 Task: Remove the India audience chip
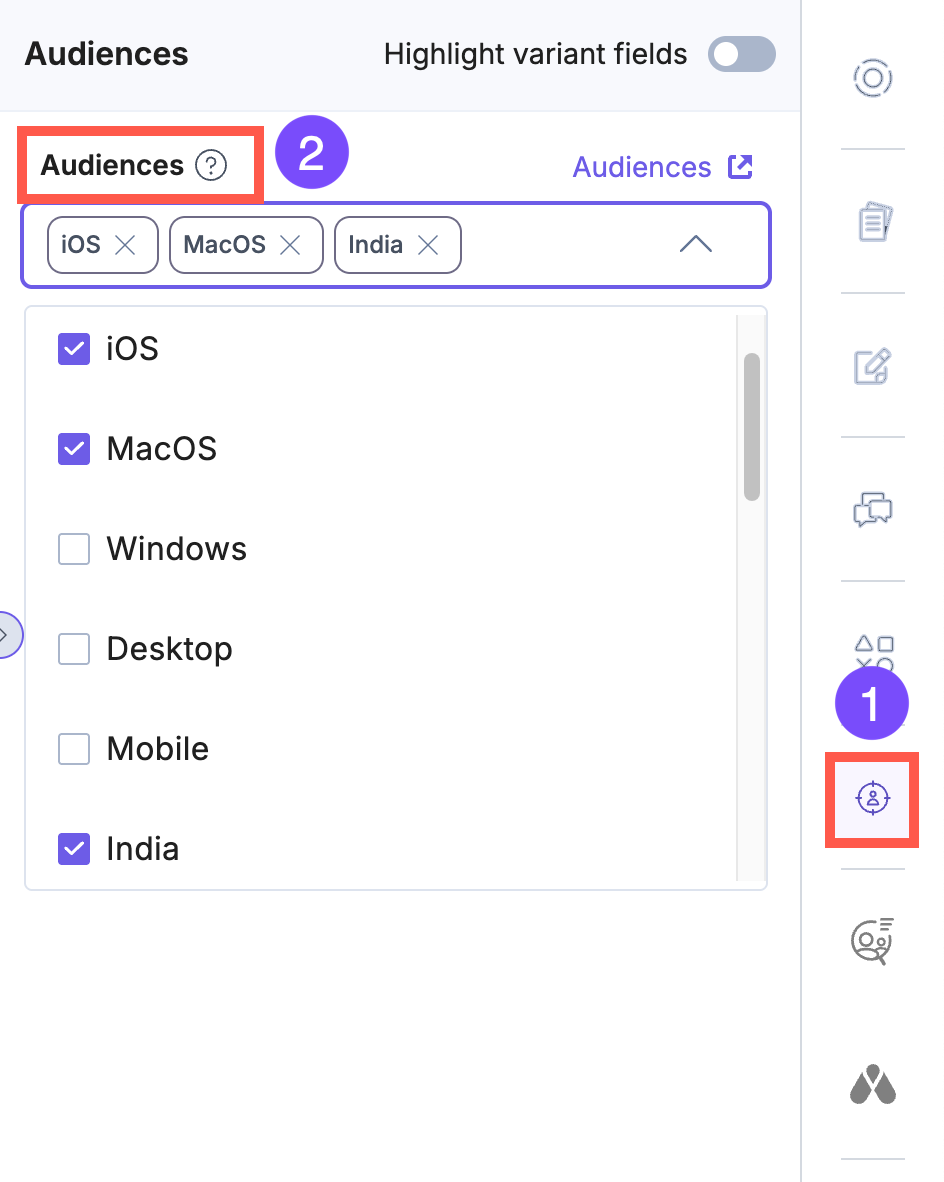point(428,245)
